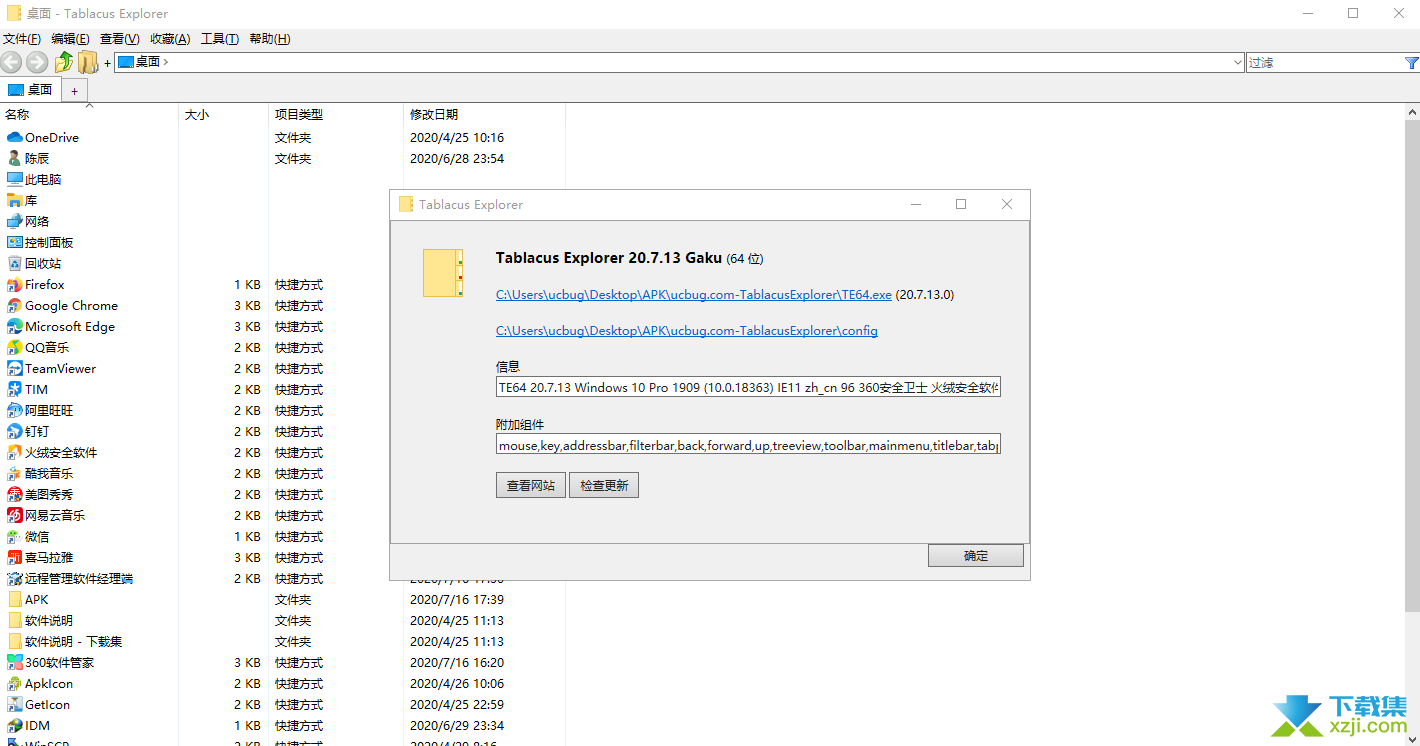Select the Firefox shortcut icon
The image size is (1420, 746).
click(x=14, y=284)
